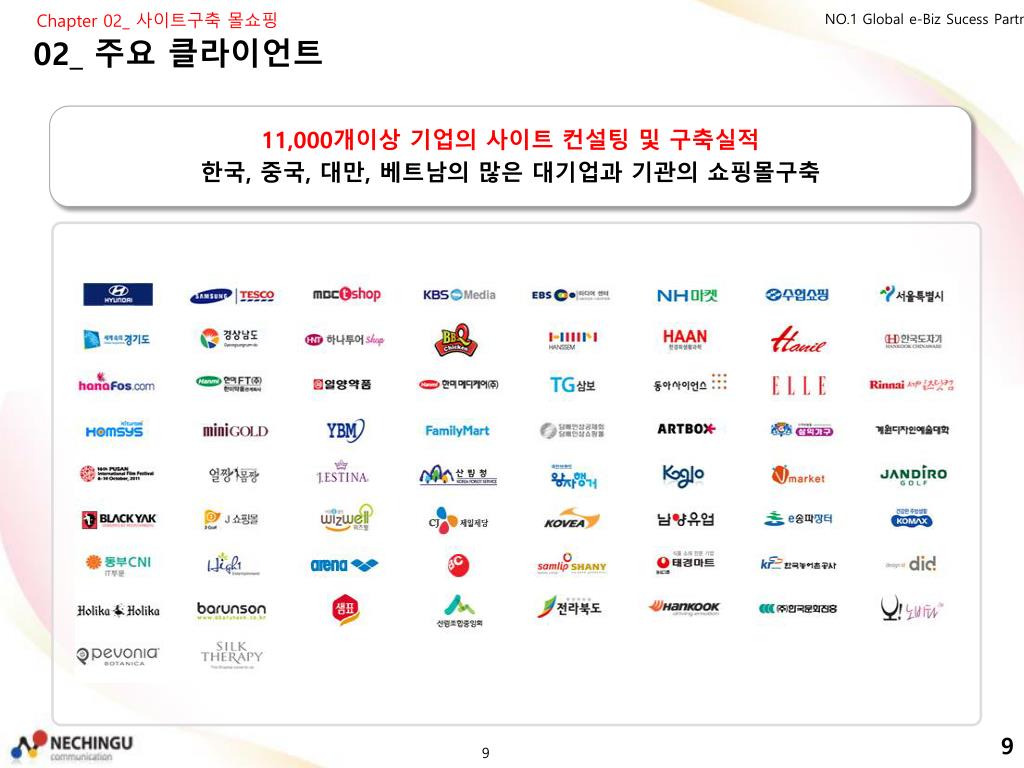Click the 산림청 logo
This screenshot has width=1024, height=768.
[x=458, y=475]
